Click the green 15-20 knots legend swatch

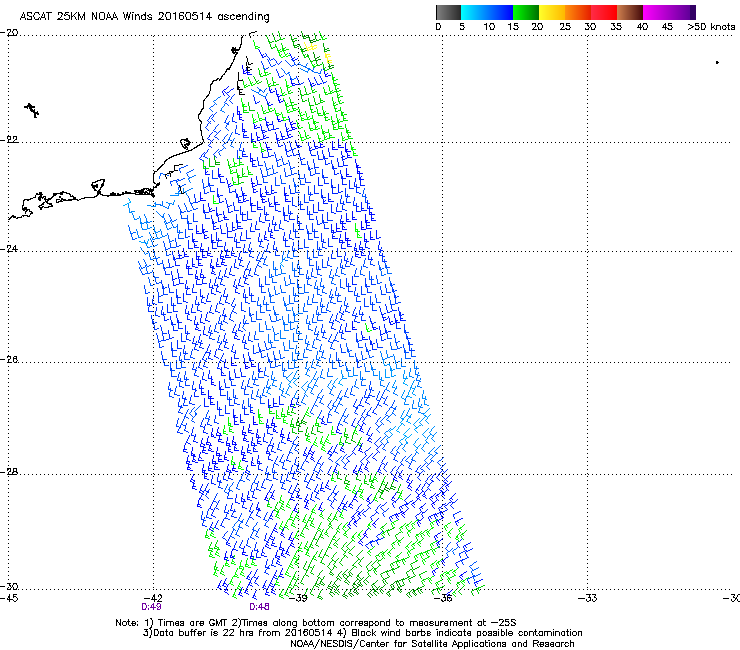[526, 12]
